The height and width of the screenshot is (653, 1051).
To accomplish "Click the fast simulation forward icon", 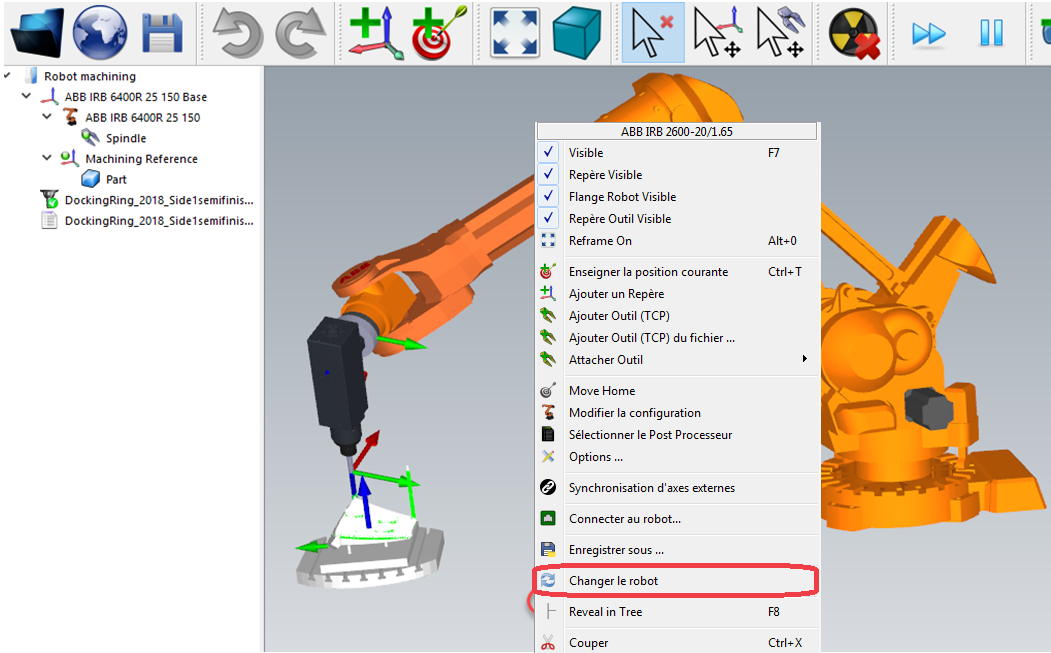I will (x=928, y=33).
